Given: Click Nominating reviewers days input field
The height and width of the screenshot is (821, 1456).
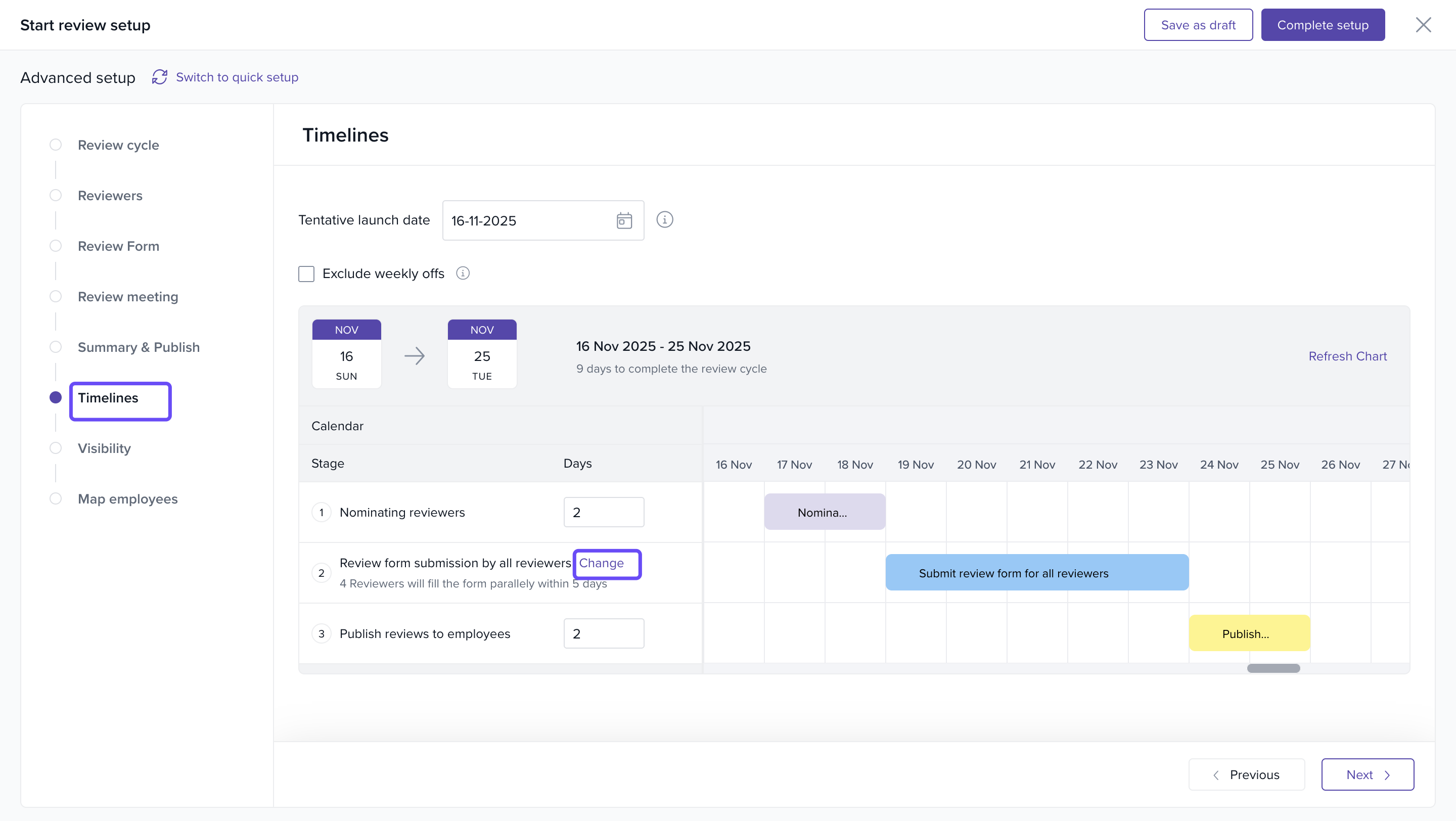Looking at the screenshot, I should (x=604, y=513).
